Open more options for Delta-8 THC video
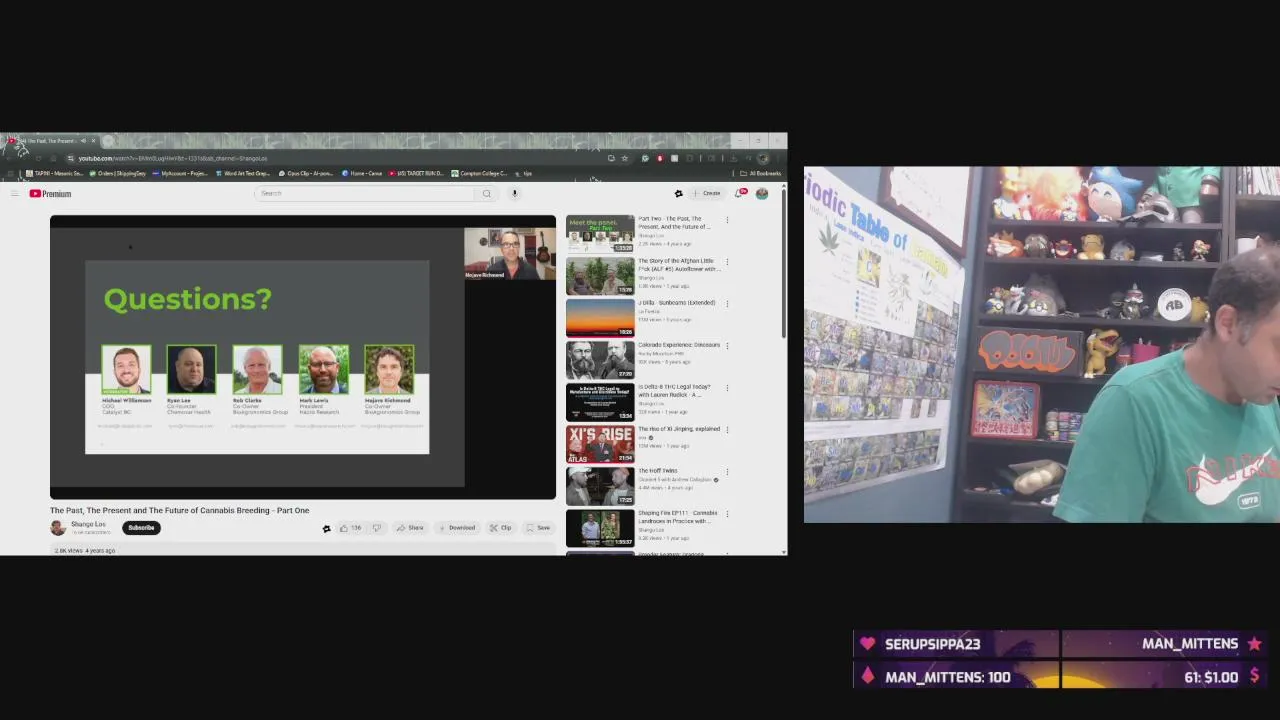1280x720 pixels. (727, 388)
